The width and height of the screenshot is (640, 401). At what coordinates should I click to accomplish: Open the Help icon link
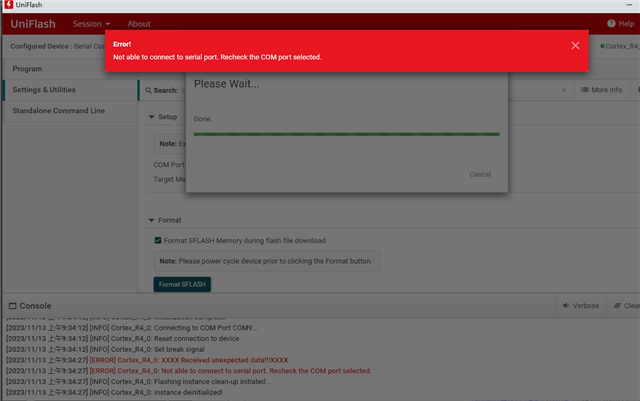[x=611, y=23]
